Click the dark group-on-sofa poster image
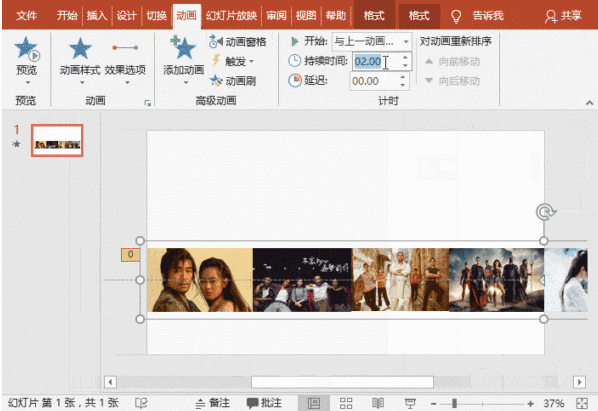 tap(302, 280)
